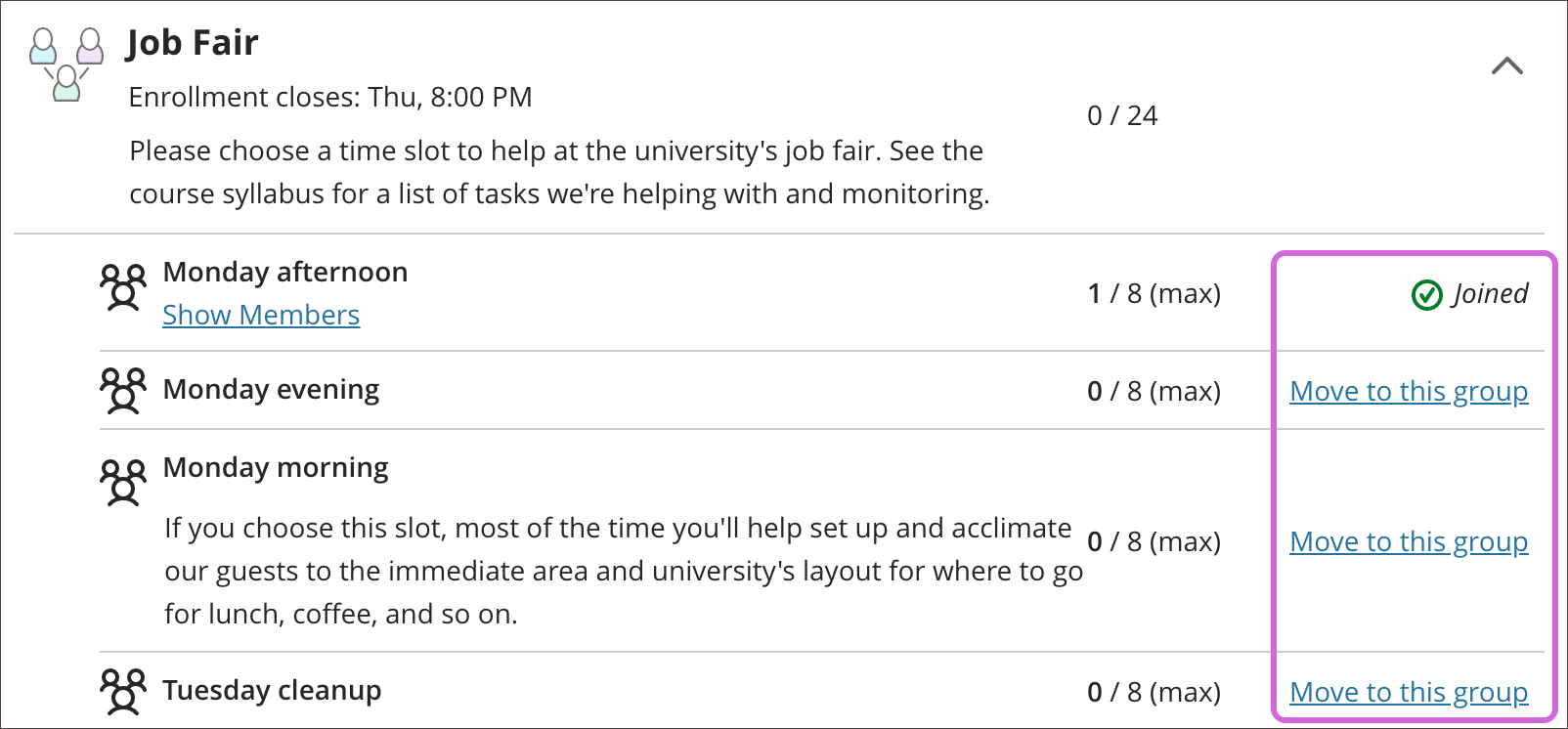Select the Tuesday cleanup group title

[x=272, y=691]
